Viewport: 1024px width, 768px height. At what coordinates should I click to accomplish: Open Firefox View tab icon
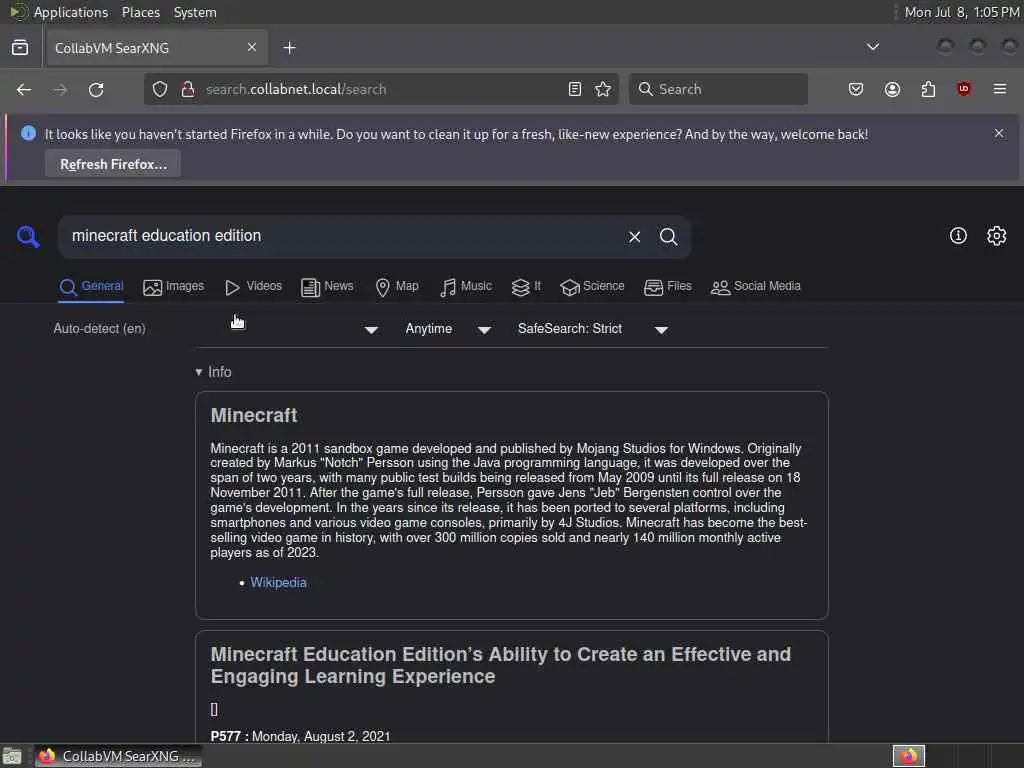pyautogui.click(x=20, y=48)
